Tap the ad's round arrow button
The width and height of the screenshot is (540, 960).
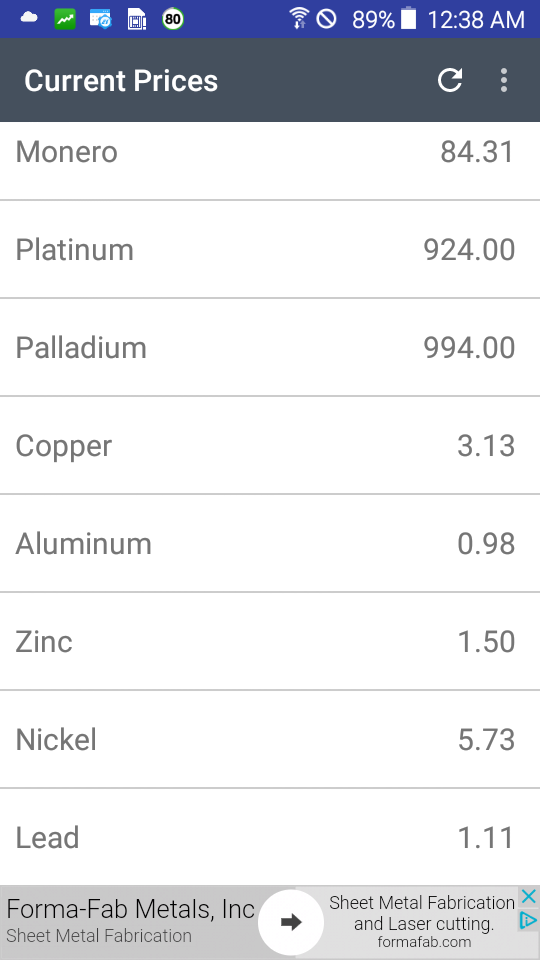coord(291,922)
